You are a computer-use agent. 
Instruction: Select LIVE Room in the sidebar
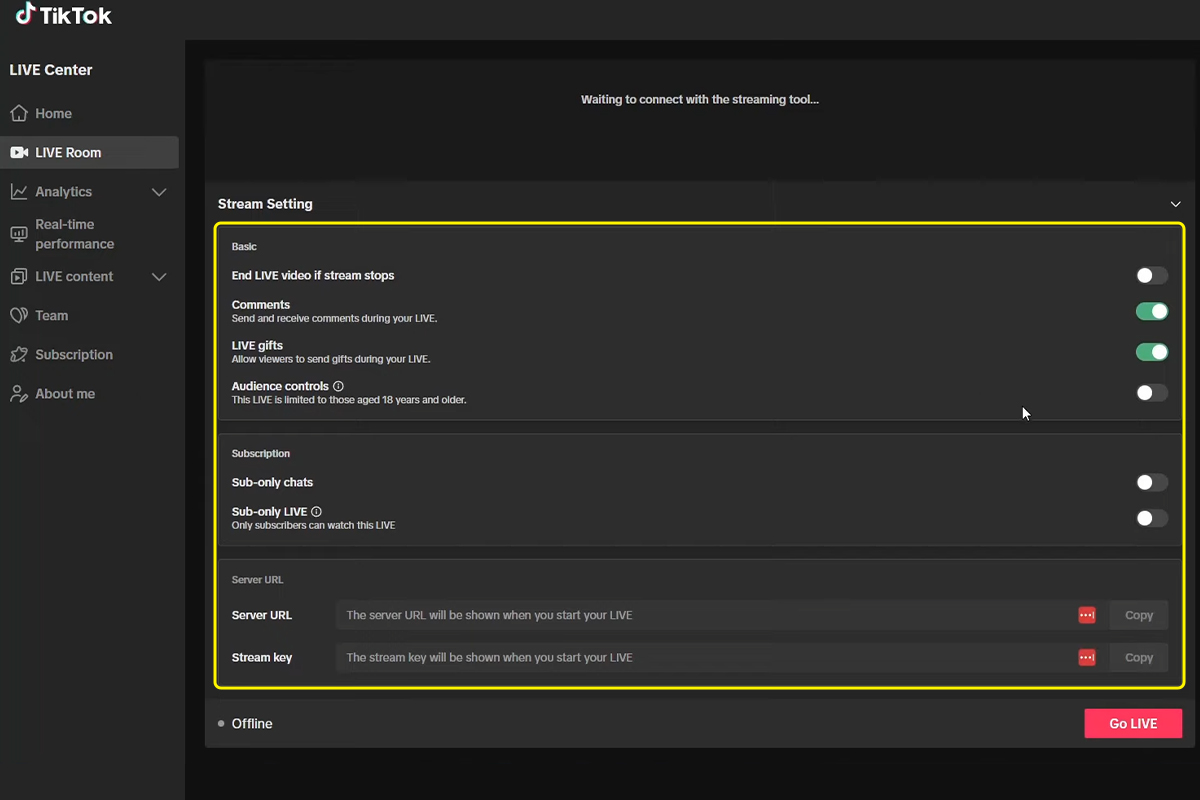[90, 153]
